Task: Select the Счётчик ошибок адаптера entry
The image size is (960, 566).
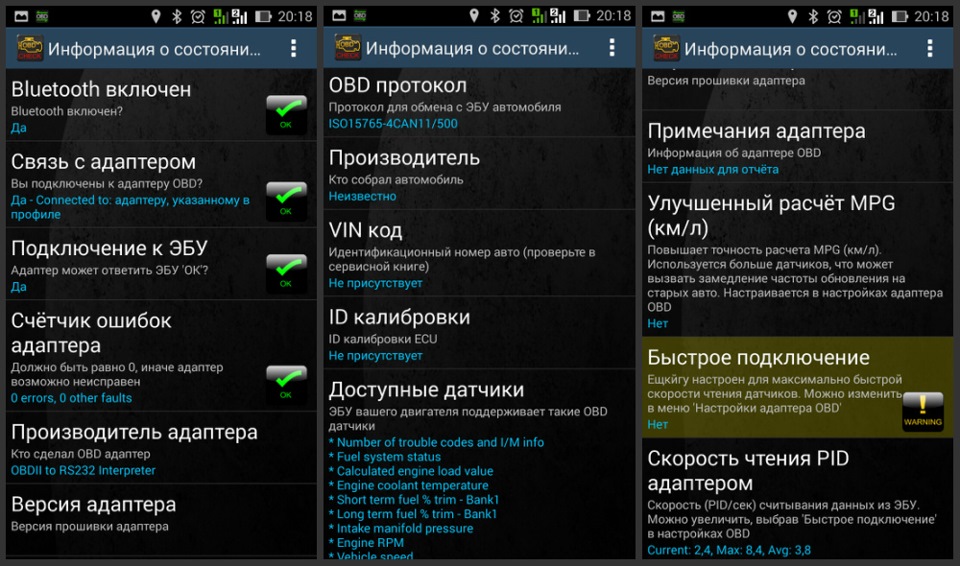Action: [x=161, y=356]
